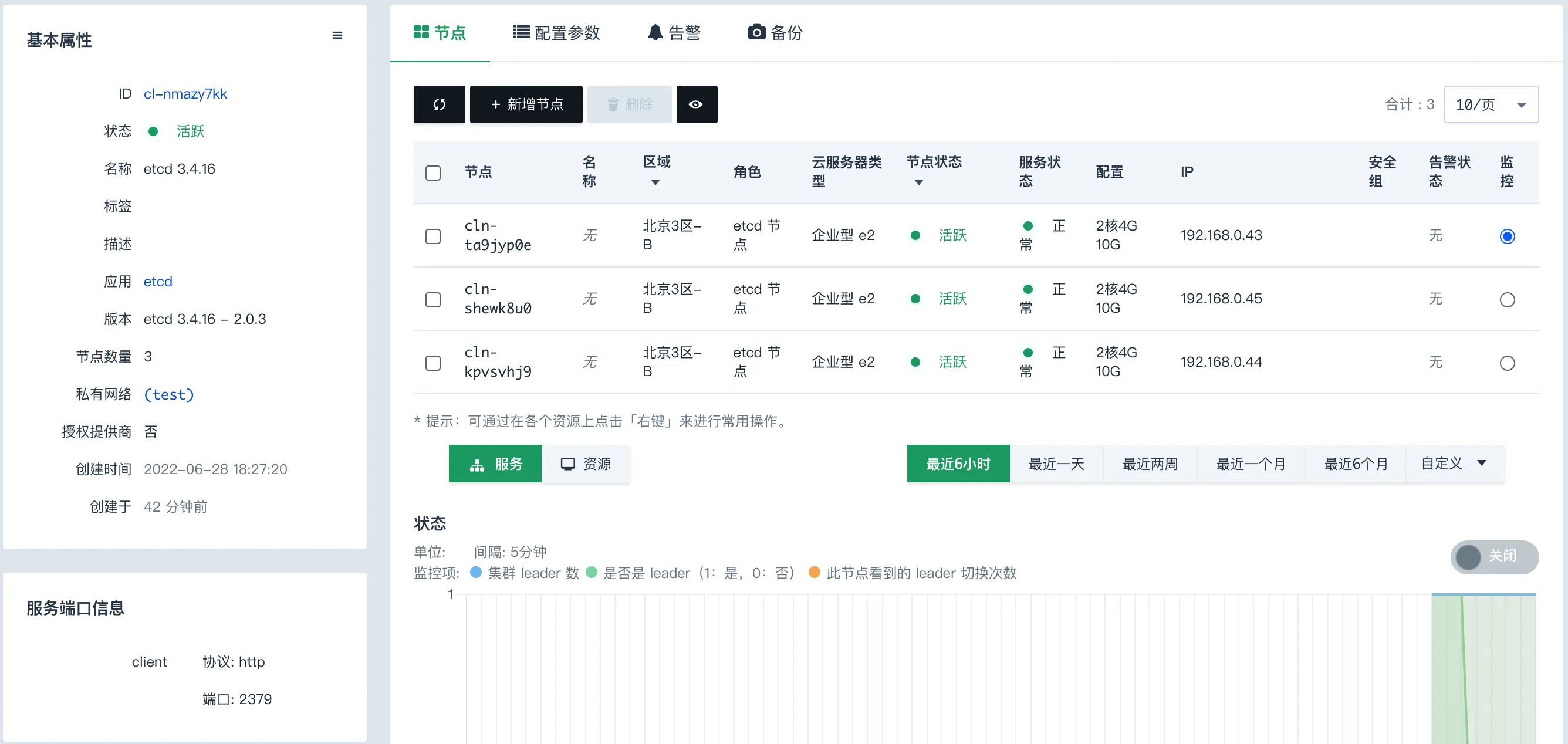The image size is (1568, 744).
Task: Choose the 最近两周 time range
Action: coord(1150,464)
